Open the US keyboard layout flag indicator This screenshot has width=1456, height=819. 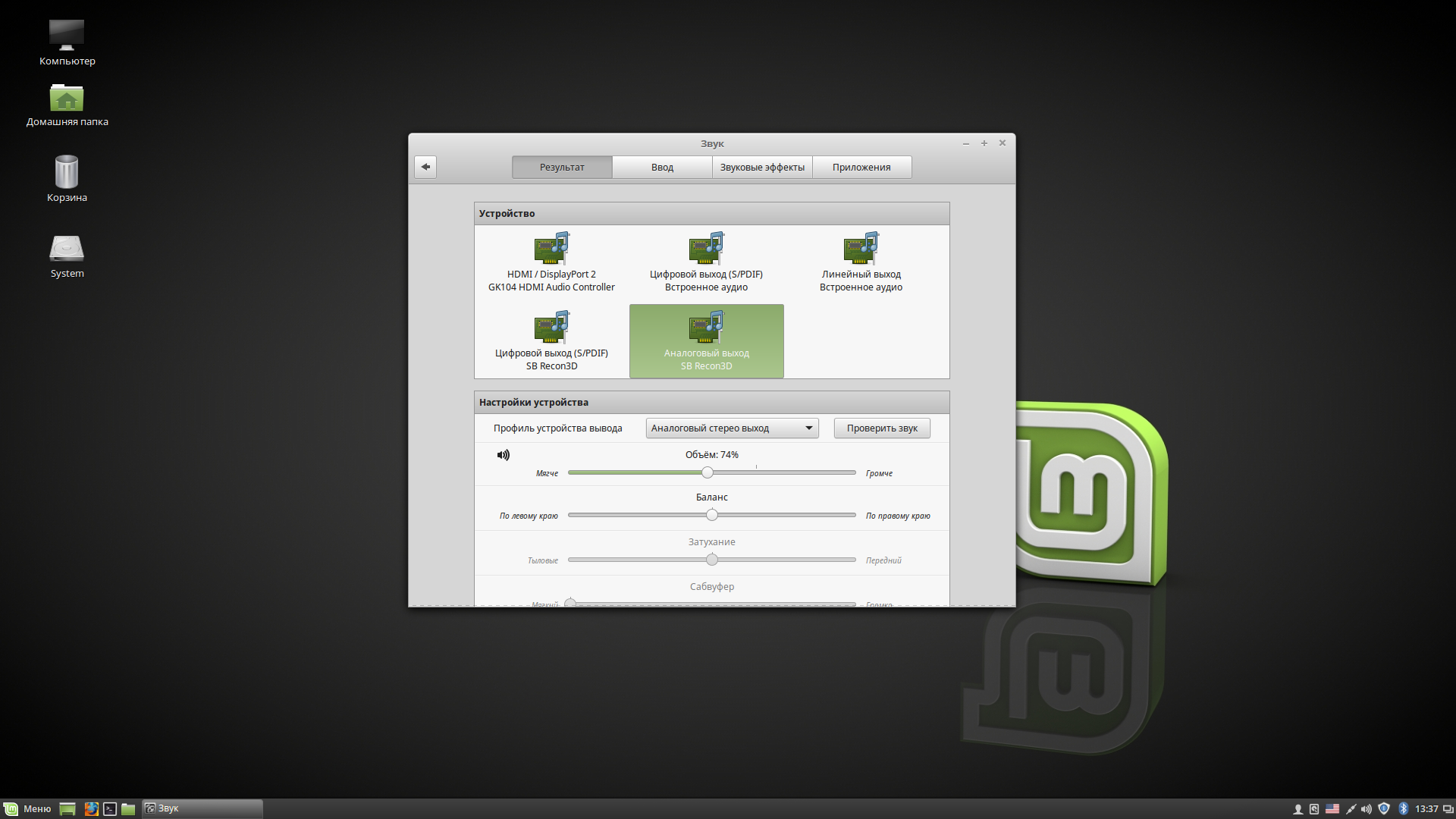pyautogui.click(x=1332, y=809)
